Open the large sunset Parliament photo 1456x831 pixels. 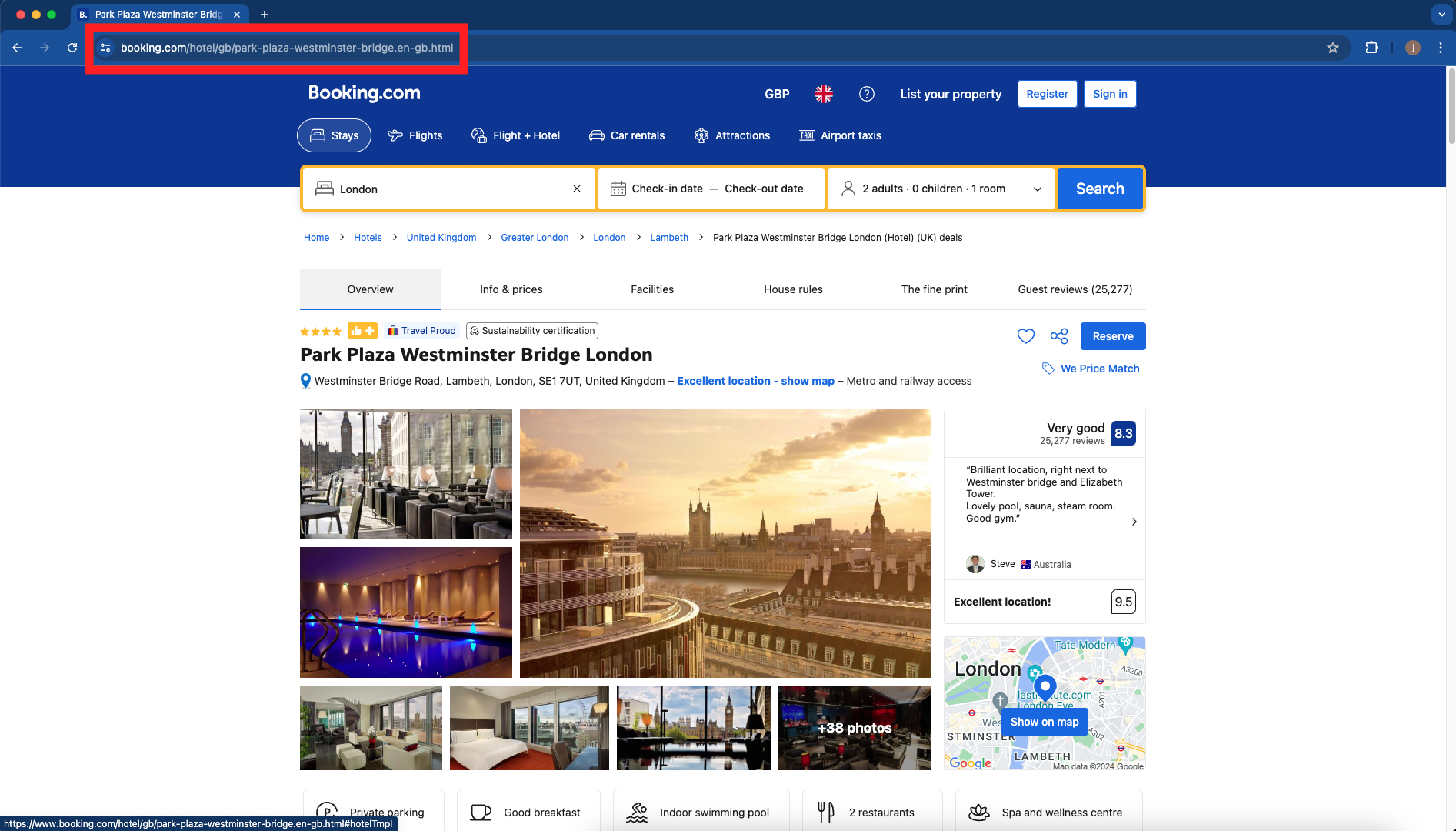(x=725, y=543)
